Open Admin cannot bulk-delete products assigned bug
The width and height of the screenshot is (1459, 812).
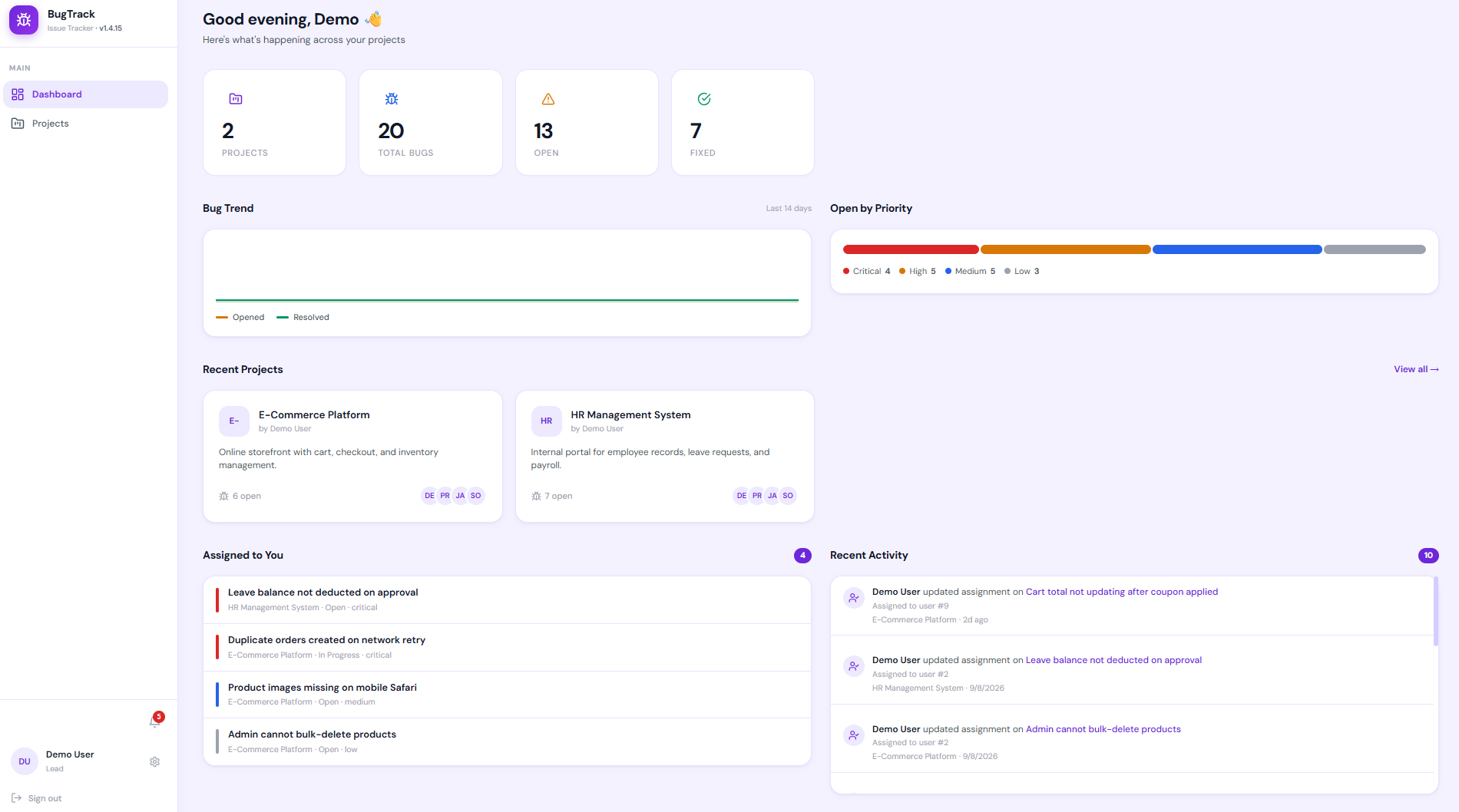(x=507, y=741)
